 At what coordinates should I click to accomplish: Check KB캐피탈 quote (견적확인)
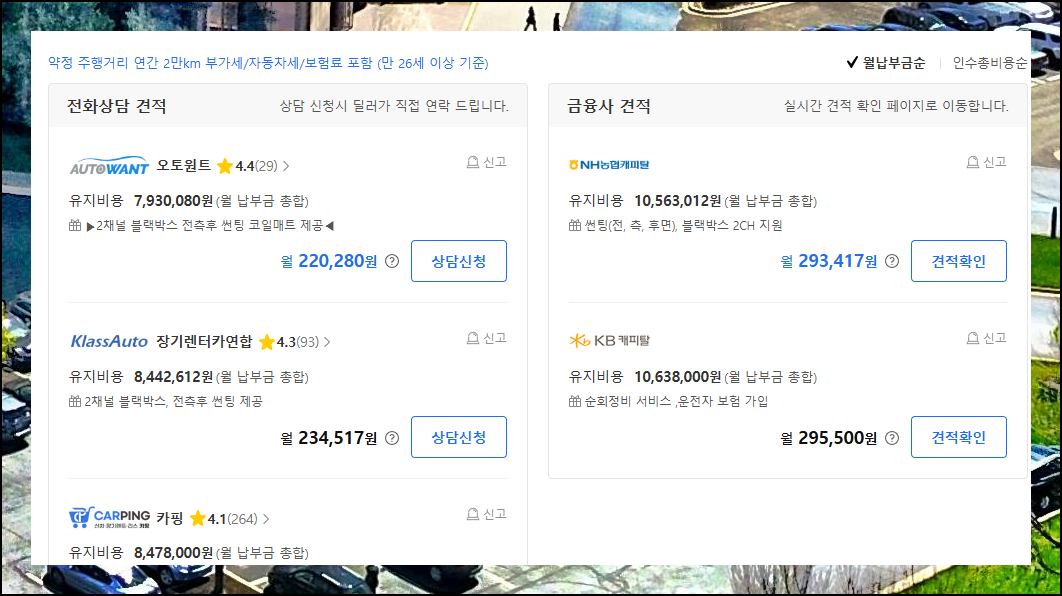pos(958,437)
